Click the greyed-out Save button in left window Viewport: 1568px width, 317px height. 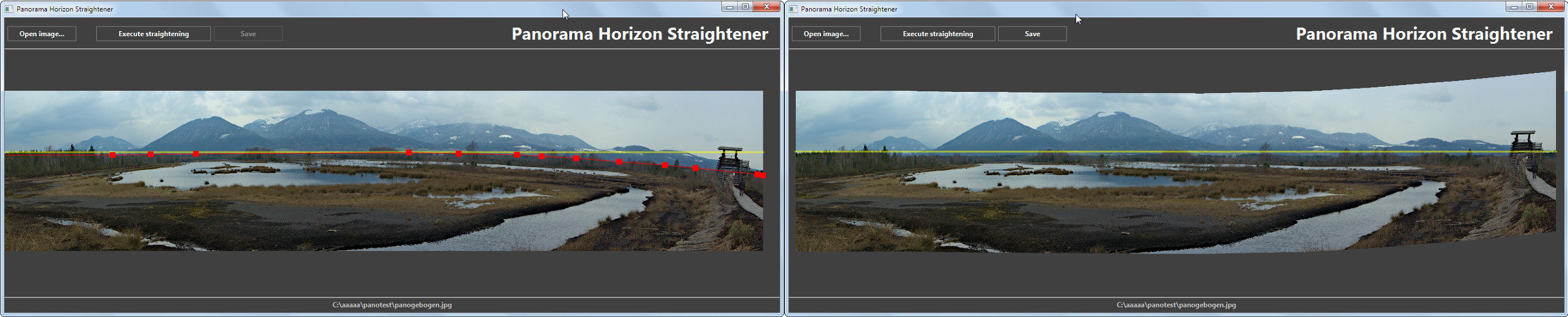(248, 34)
